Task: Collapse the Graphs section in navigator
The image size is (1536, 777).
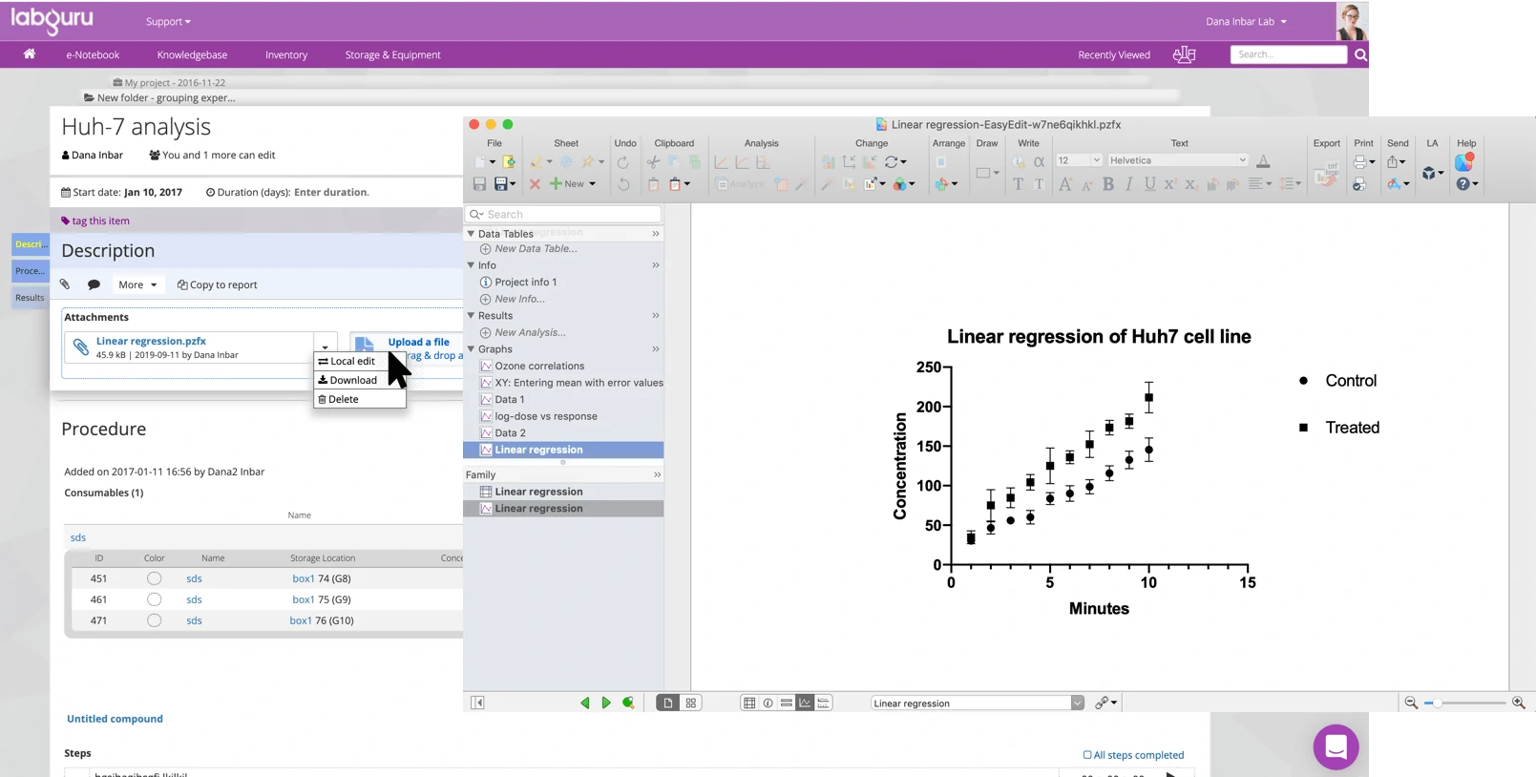Action: 471,349
